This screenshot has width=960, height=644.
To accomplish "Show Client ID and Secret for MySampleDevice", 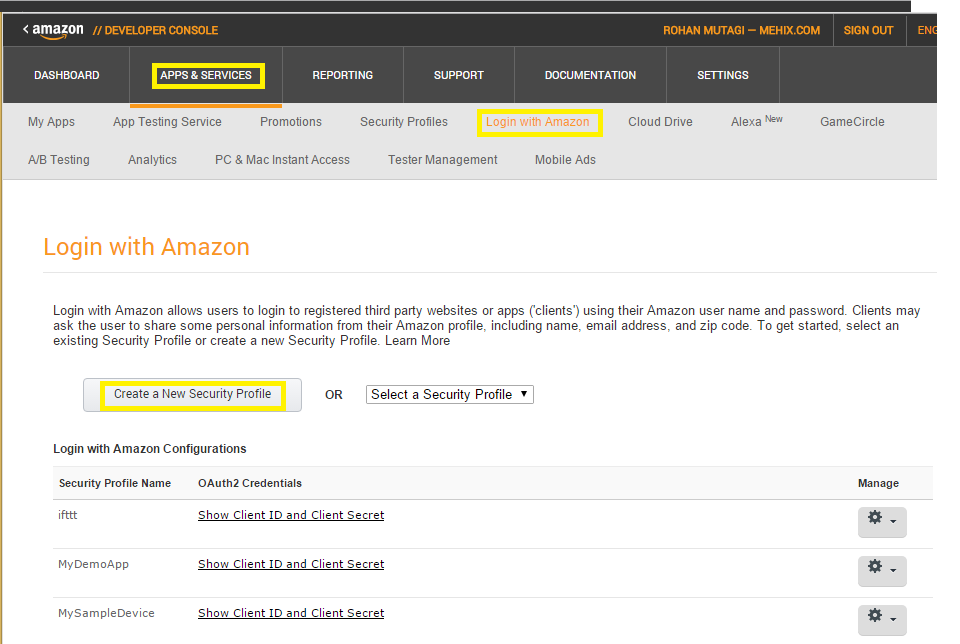I will point(291,613).
